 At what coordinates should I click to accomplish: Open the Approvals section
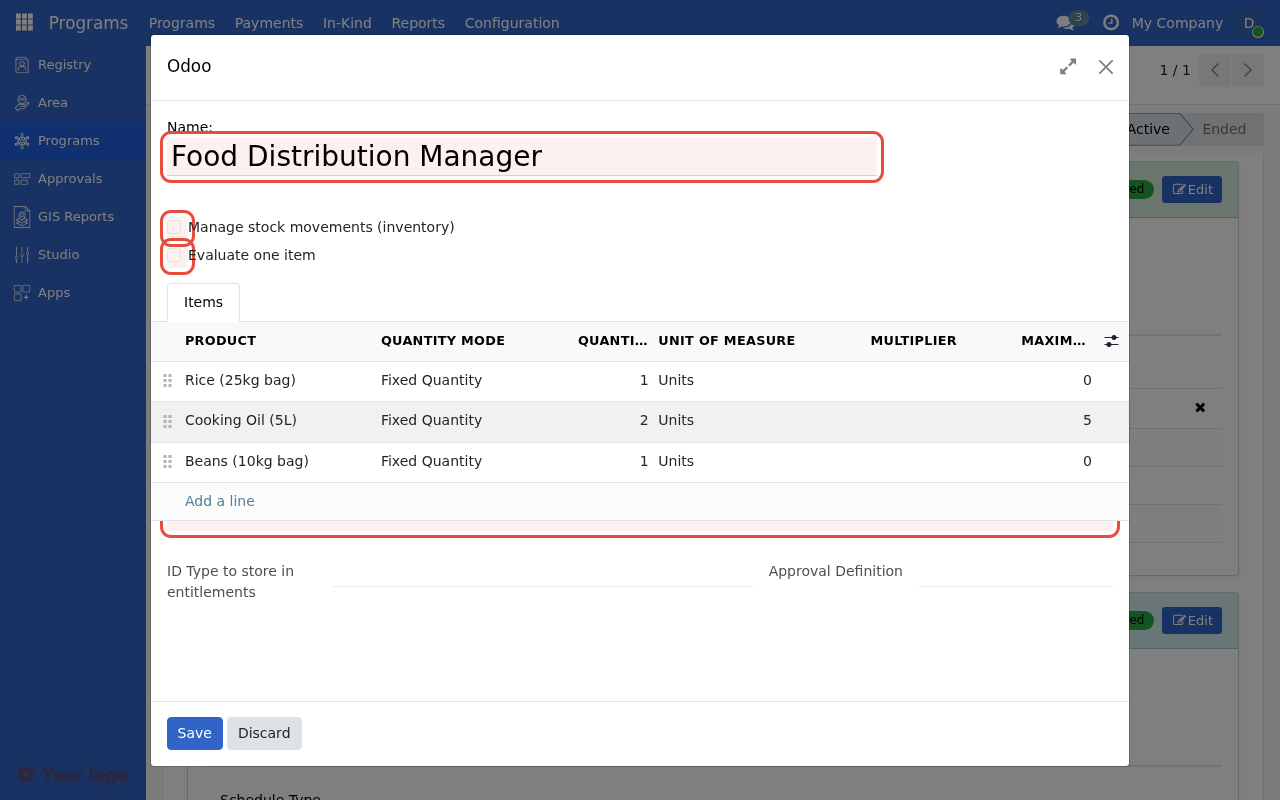tap(70, 178)
